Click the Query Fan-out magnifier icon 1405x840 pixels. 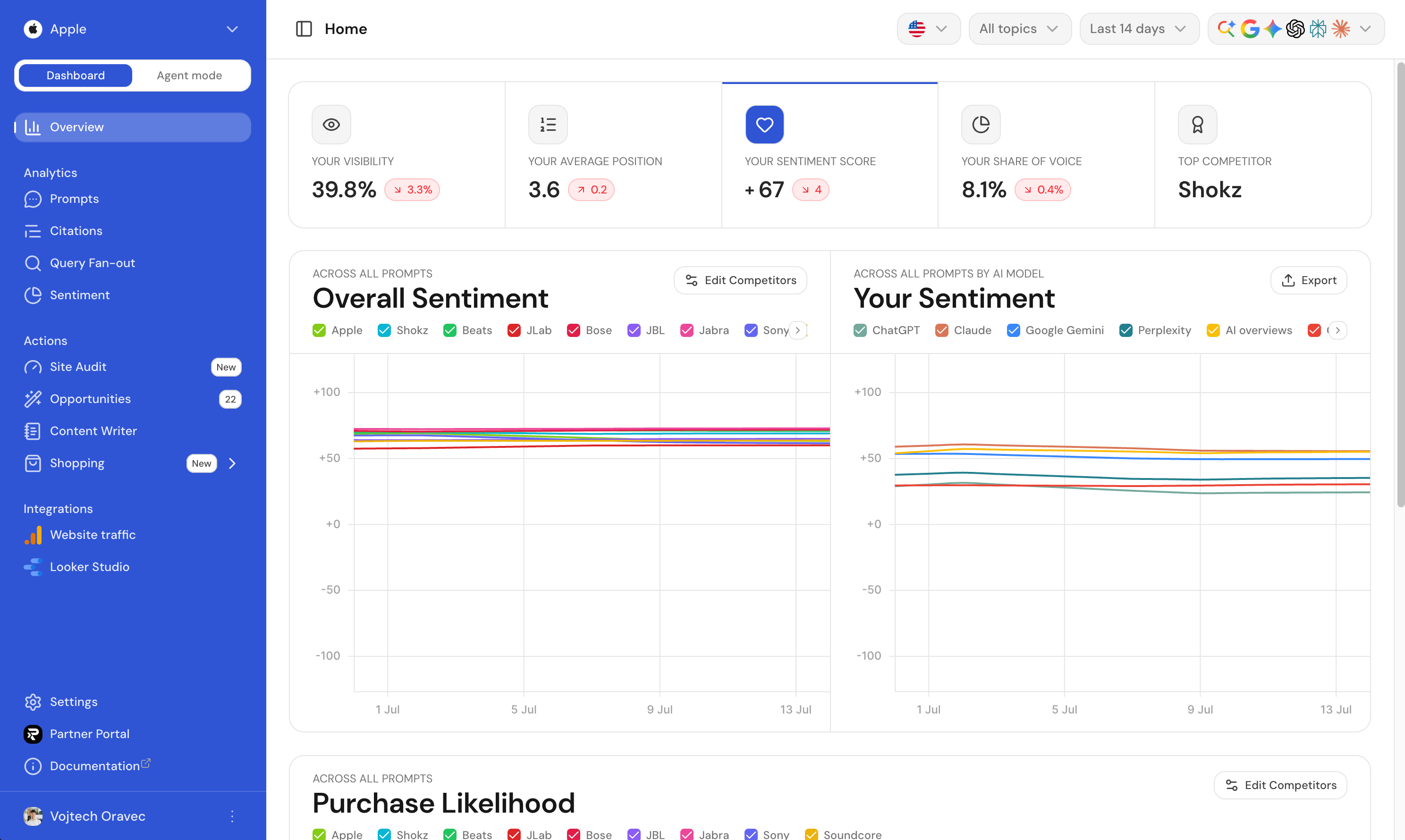click(x=33, y=263)
